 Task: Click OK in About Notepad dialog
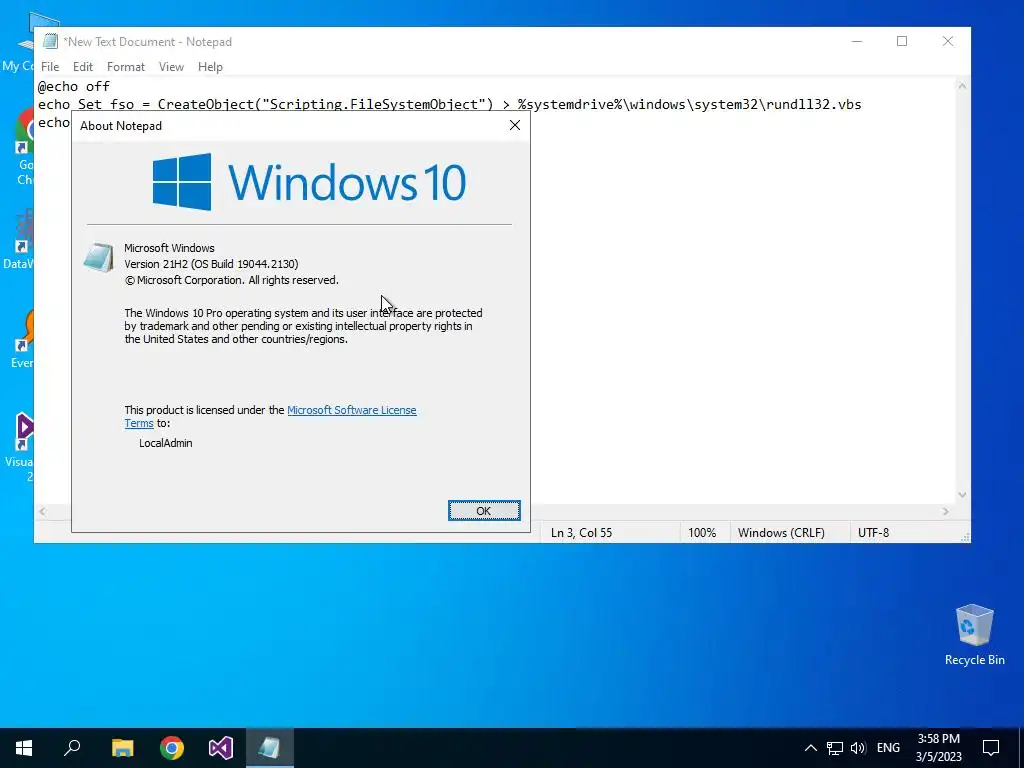pos(484,511)
